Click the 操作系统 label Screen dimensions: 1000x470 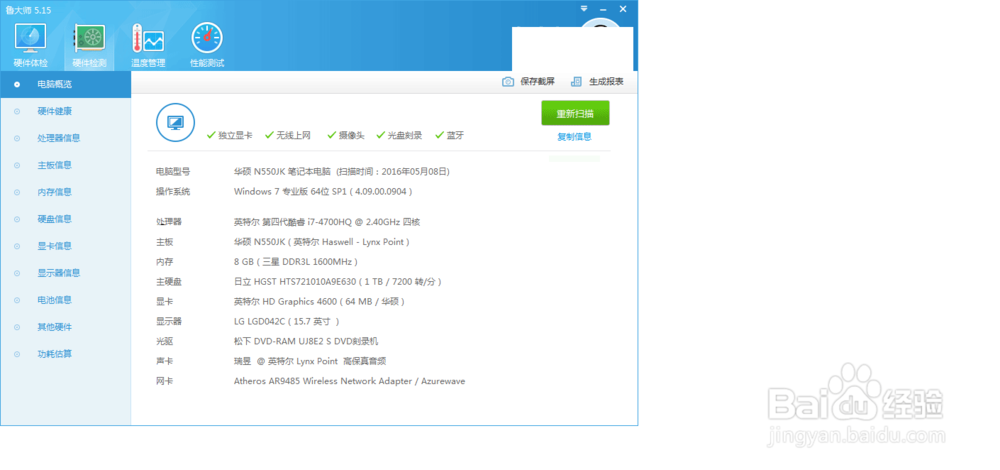[x=173, y=191]
